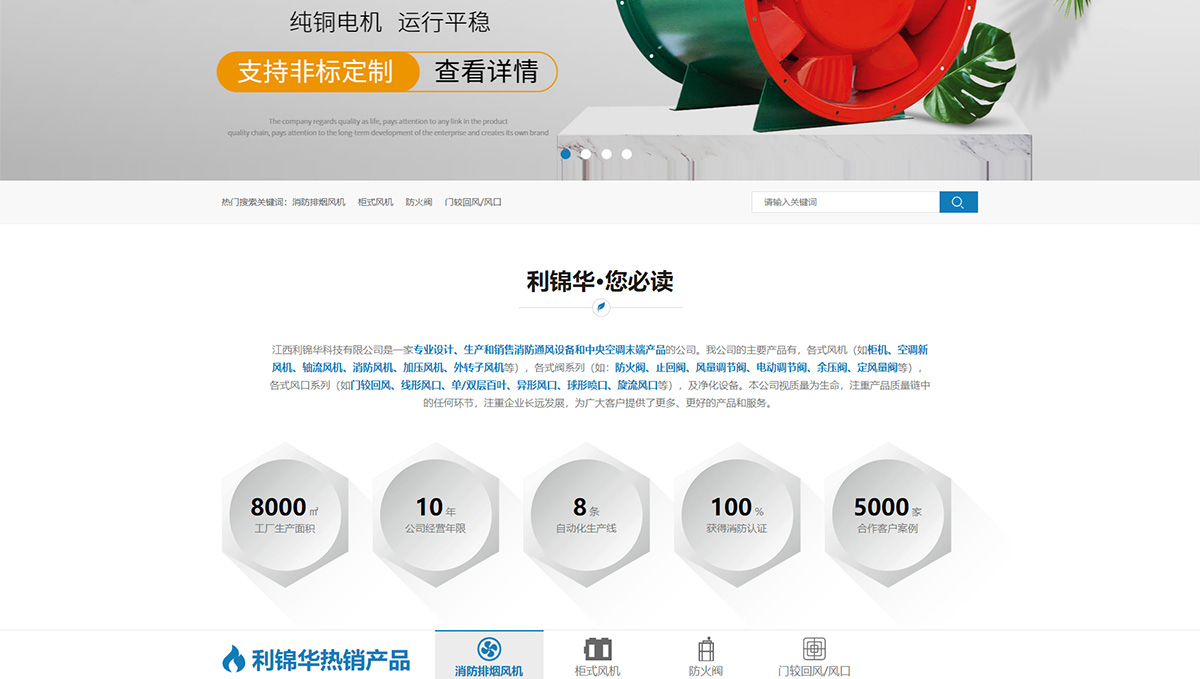1200x679 pixels.
Task: Click the 防火阀 hot search keyword
Action: tap(419, 201)
